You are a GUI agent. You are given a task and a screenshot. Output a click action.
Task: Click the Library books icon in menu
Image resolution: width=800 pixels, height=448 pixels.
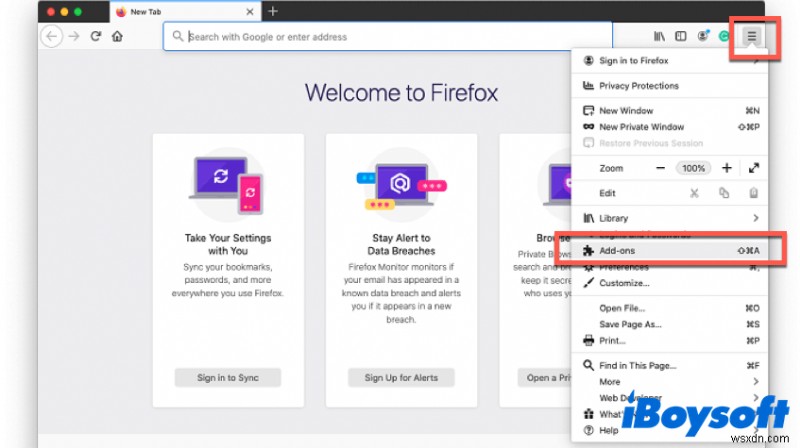(589, 218)
